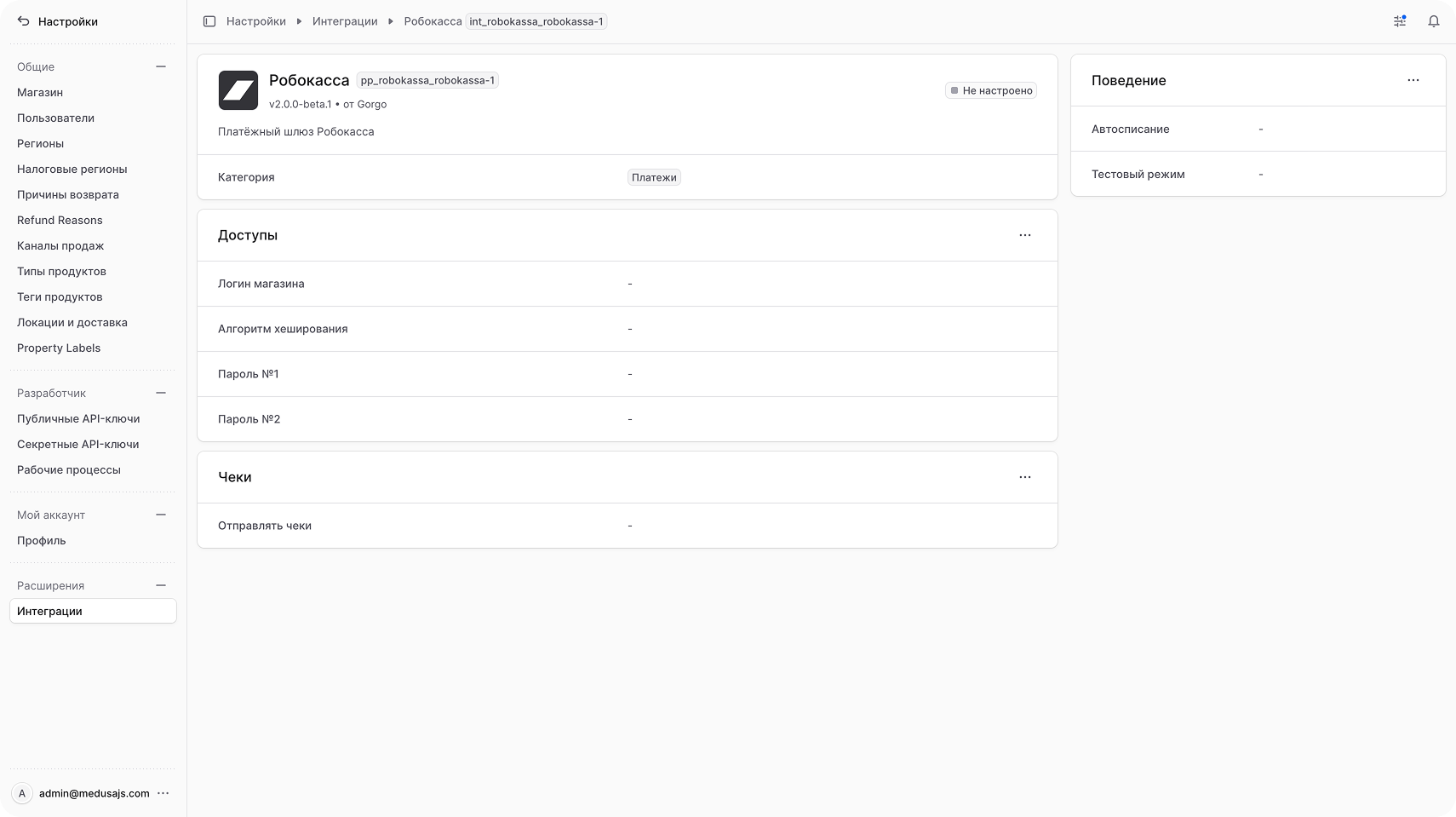Click the Настройки breadcrumb link

pyautogui.click(x=256, y=21)
